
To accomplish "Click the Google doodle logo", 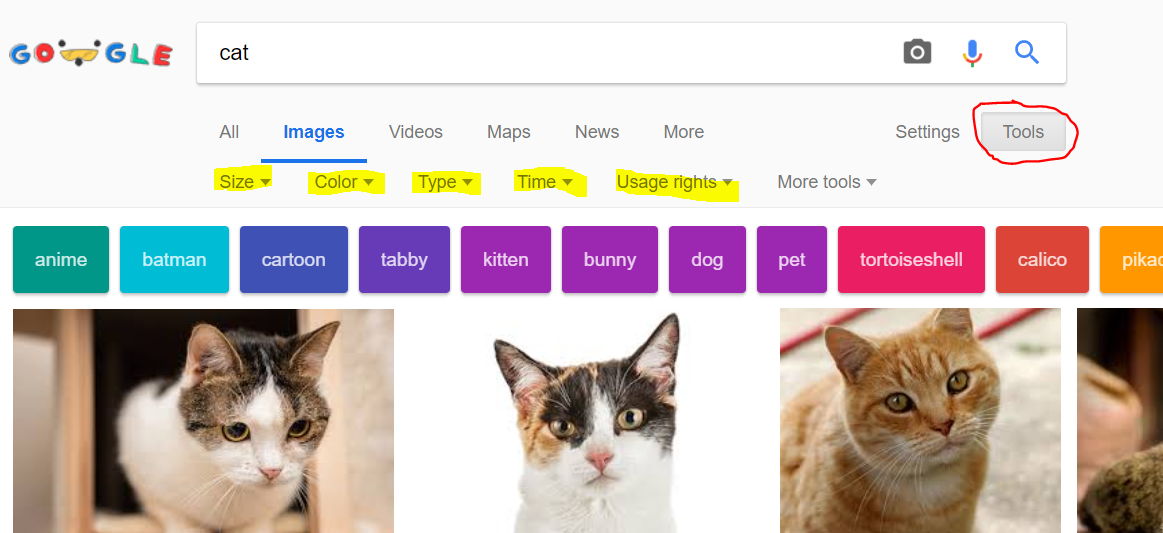I will pos(90,54).
